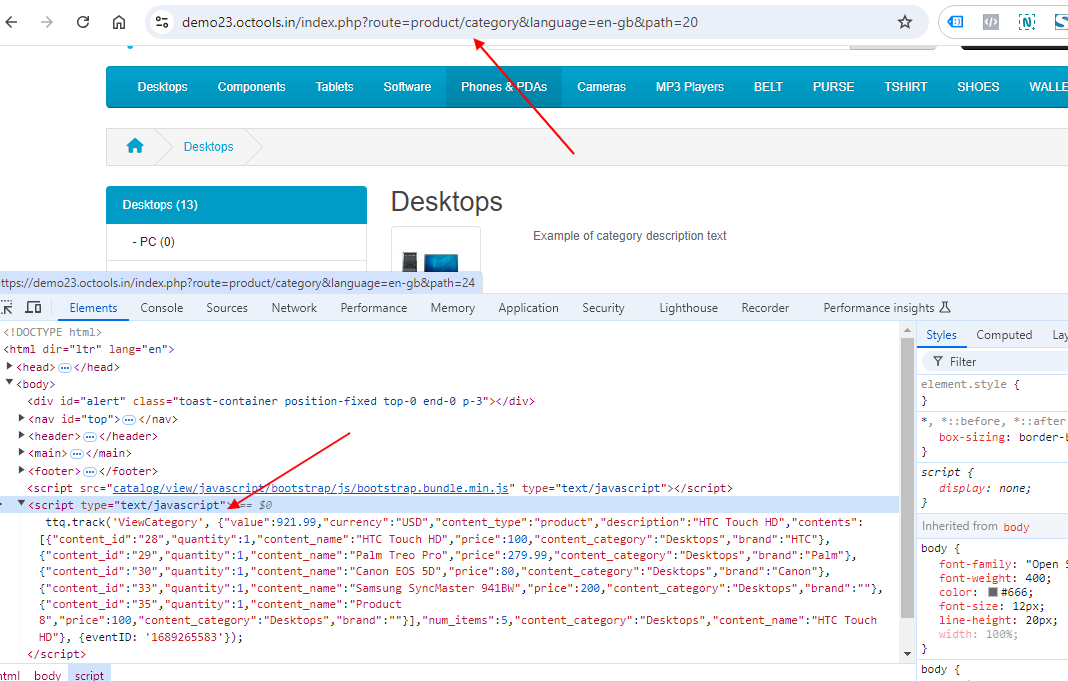Viewport: 1068px width, 681px height.
Task: Open MP3 Players menu
Action: click(689, 86)
